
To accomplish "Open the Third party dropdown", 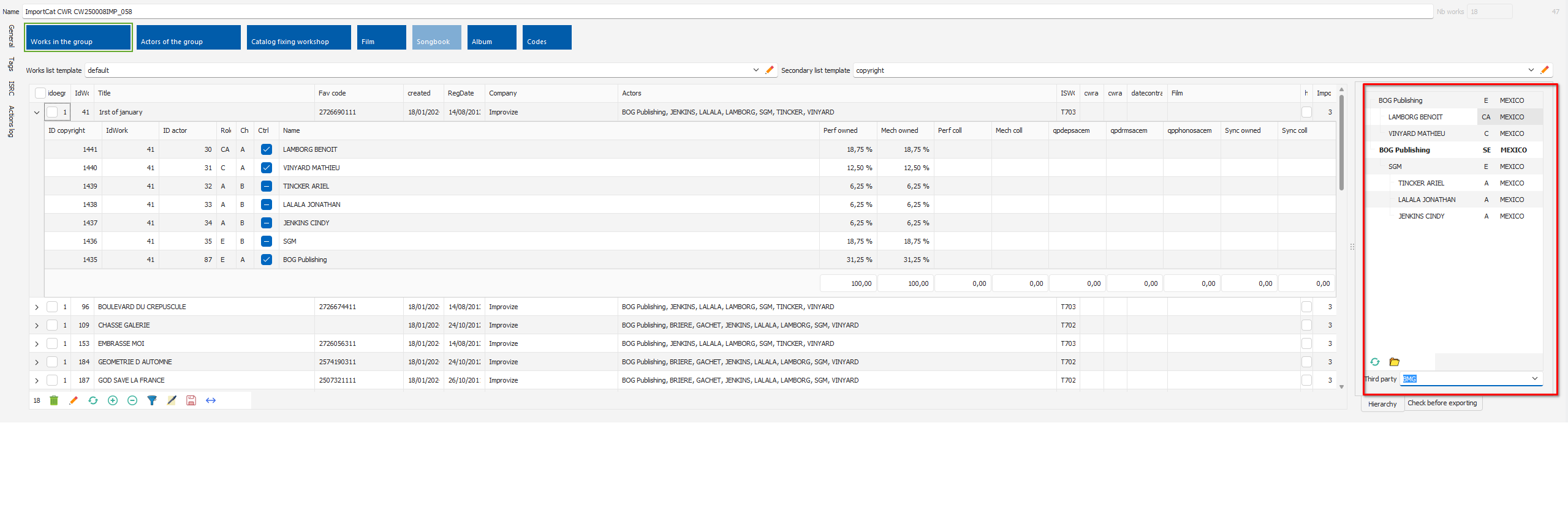I will (1534, 379).
